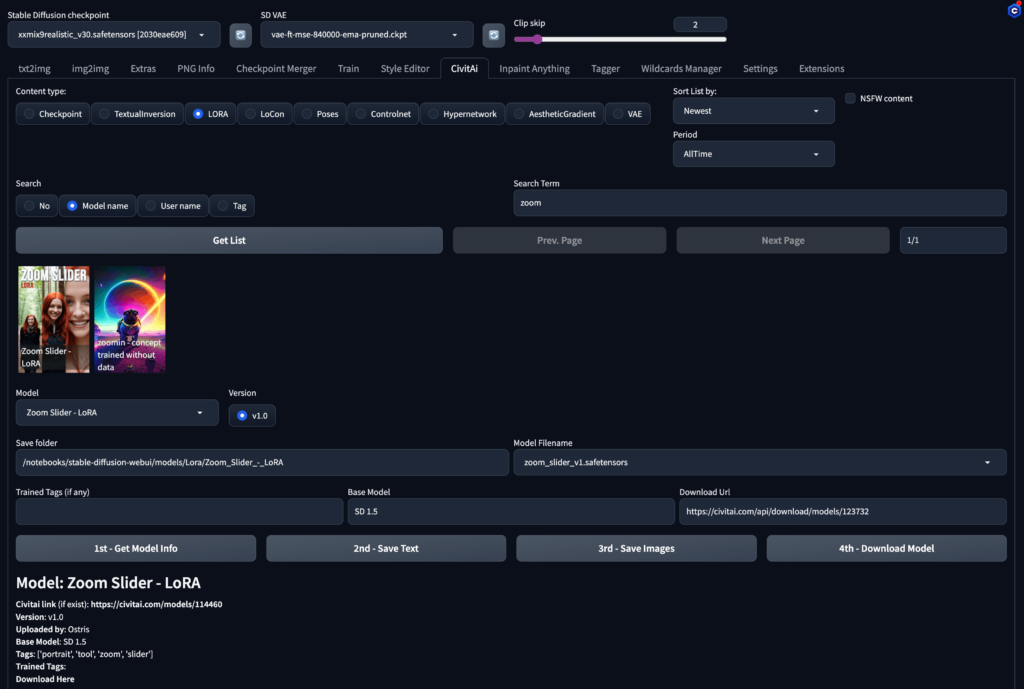Choose Controlnet as content type
This screenshot has height=689, width=1024.
coord(383,114)
